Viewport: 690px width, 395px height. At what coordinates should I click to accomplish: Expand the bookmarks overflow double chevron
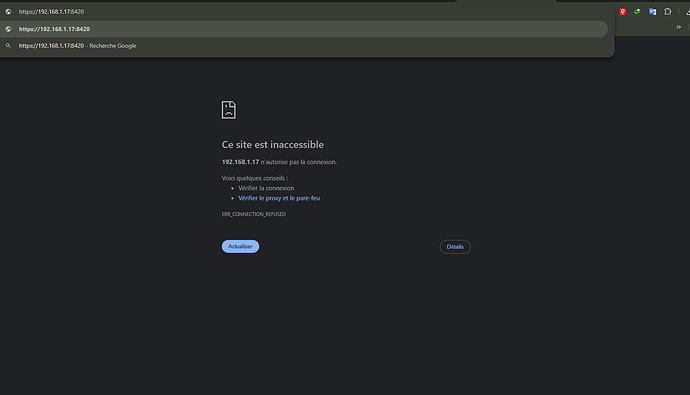[679, 27]
